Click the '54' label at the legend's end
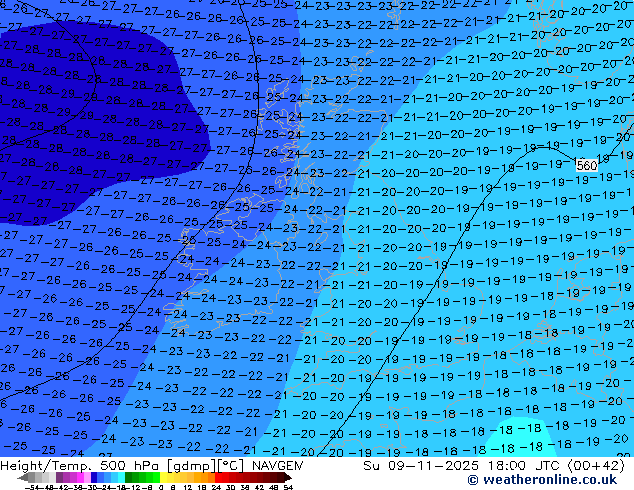This screenshot has width=634, height=490. pyautogui.click(x=288, y=488)
